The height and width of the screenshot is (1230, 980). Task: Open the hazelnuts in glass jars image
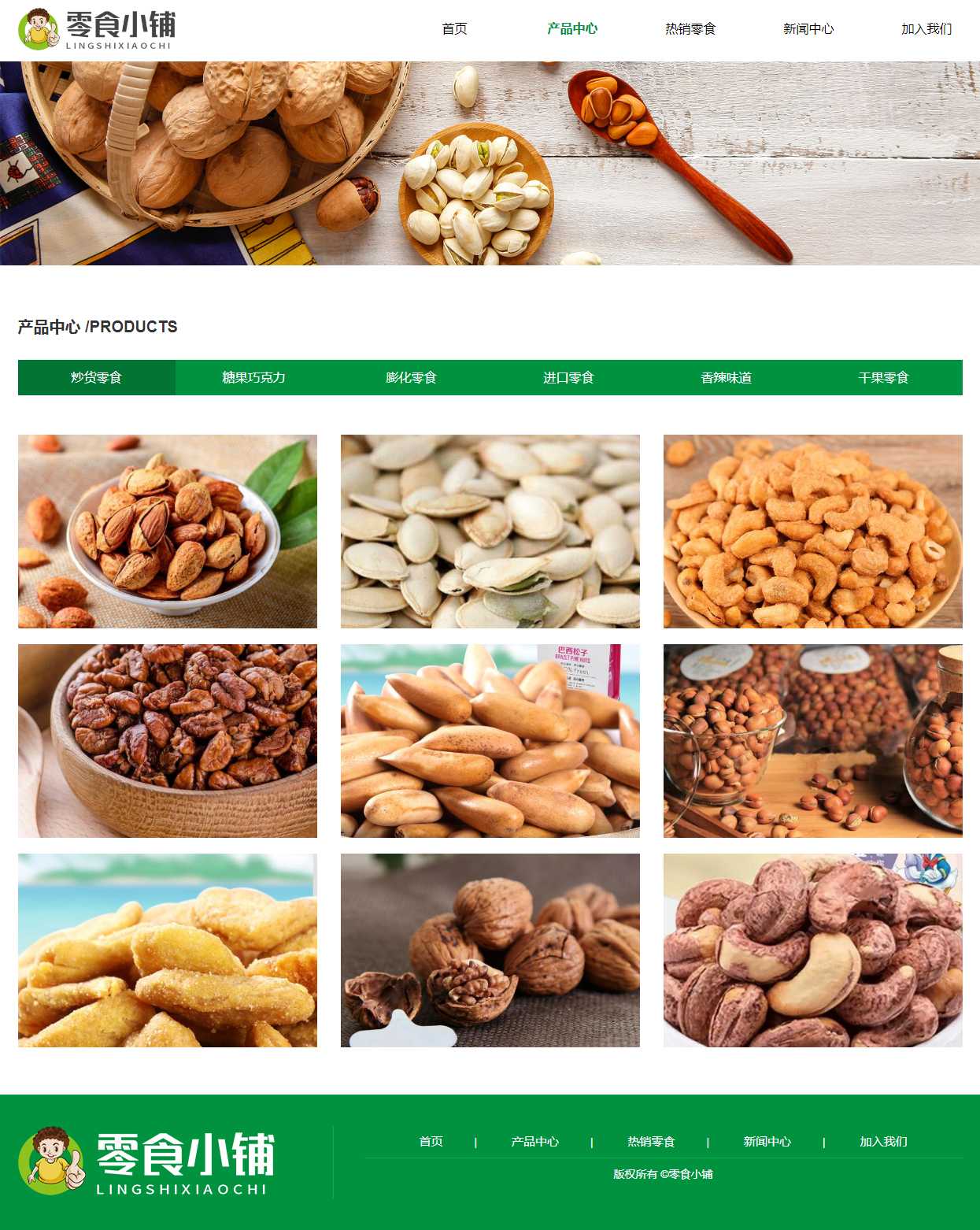point(813,741)
